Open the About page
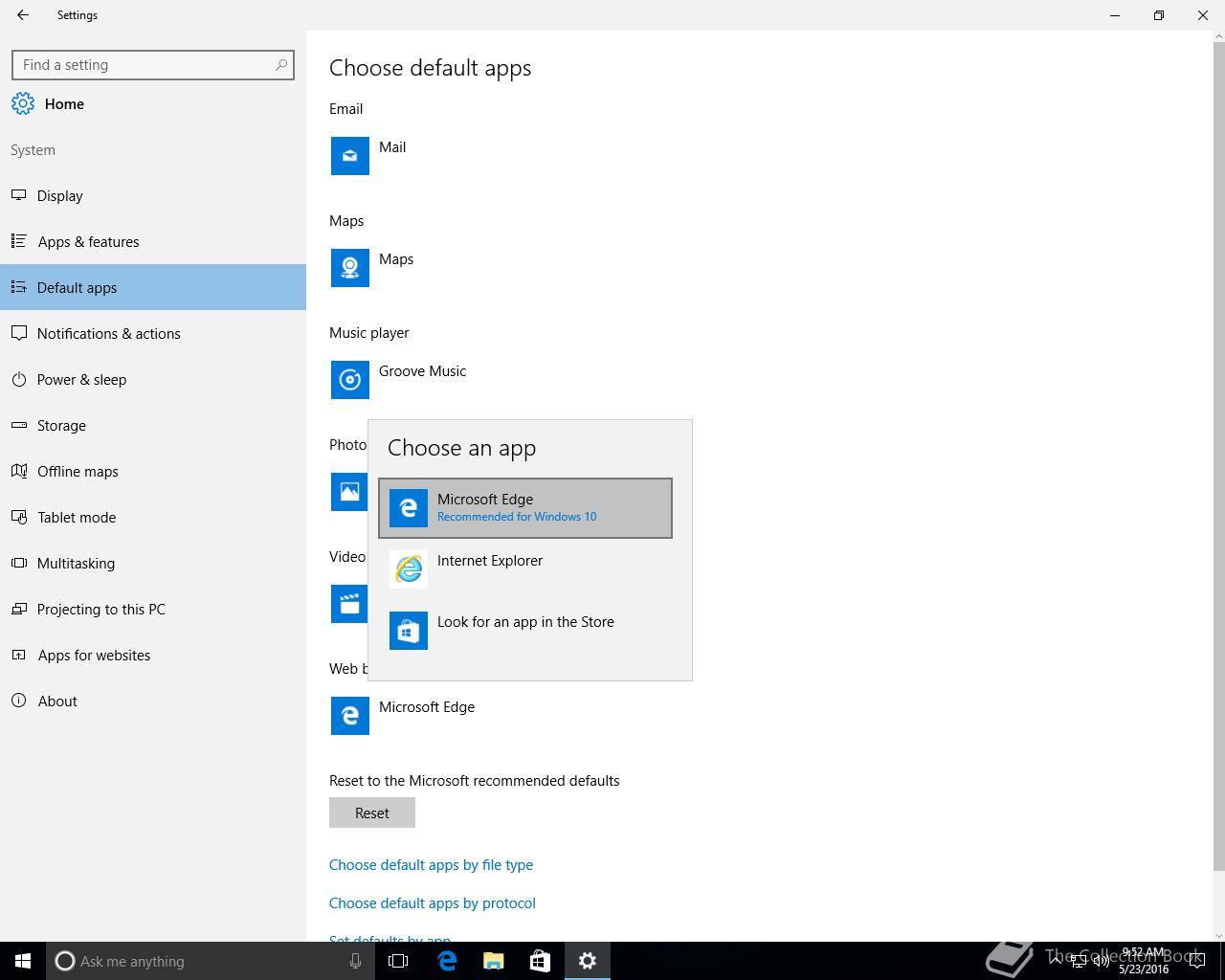Image resolution: width=1225 pixels, height=980 pixels. coord(153,701)
